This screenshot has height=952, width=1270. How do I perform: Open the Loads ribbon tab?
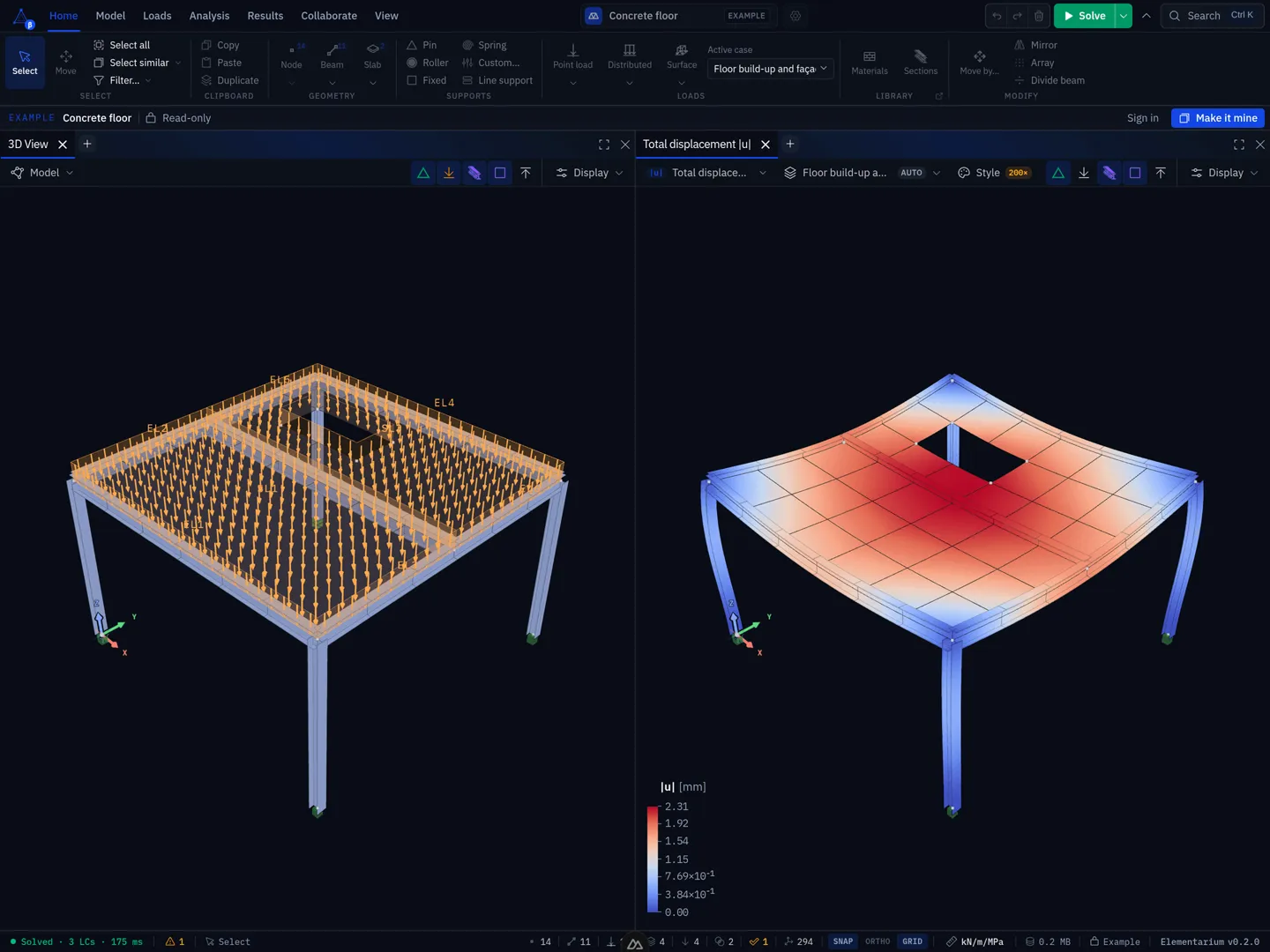[157, 16]
